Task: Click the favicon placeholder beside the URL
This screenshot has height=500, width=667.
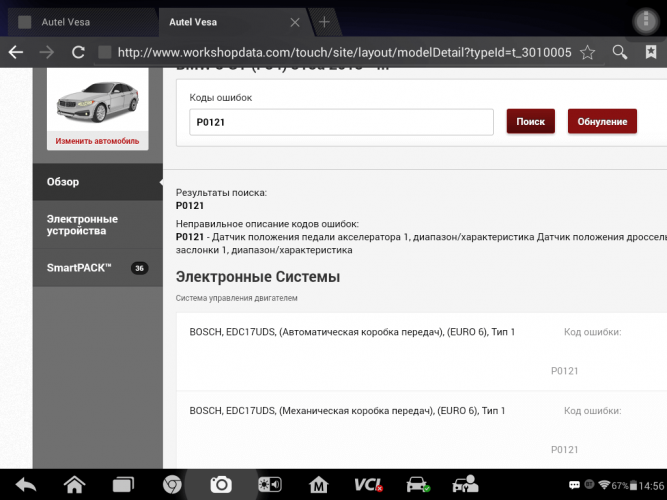Action: (105, 52)
